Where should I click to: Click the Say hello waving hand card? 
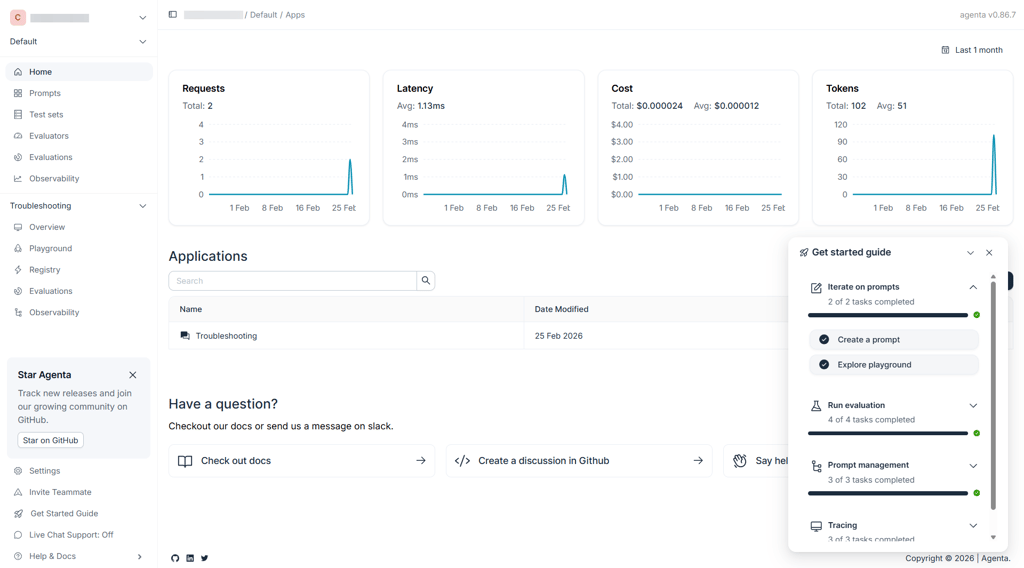pos(756,461)
